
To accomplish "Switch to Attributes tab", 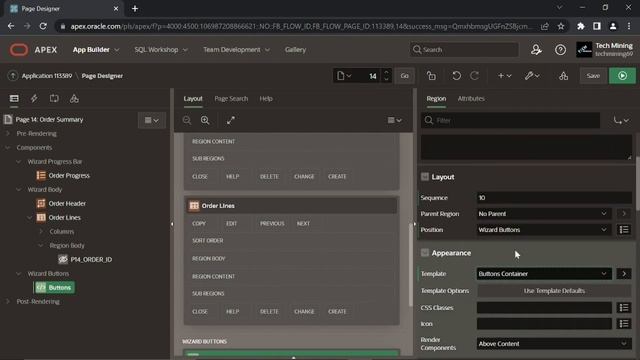I will pyautogui.click(x=471, y=99).
